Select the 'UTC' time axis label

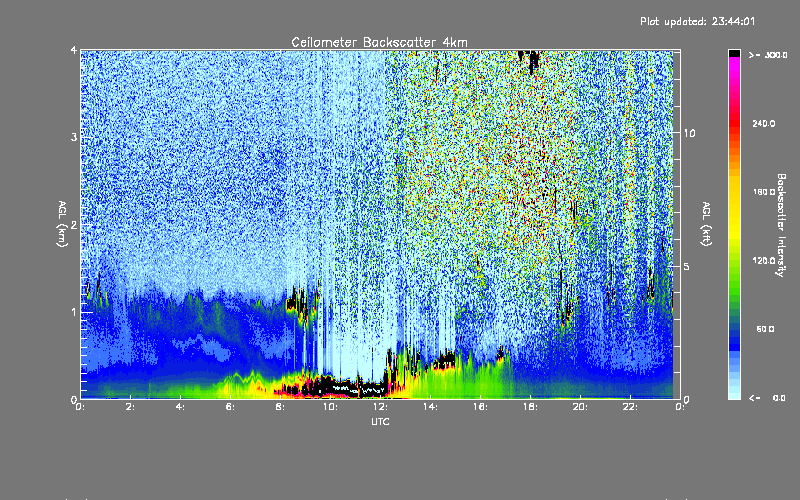tap(380, 422)
